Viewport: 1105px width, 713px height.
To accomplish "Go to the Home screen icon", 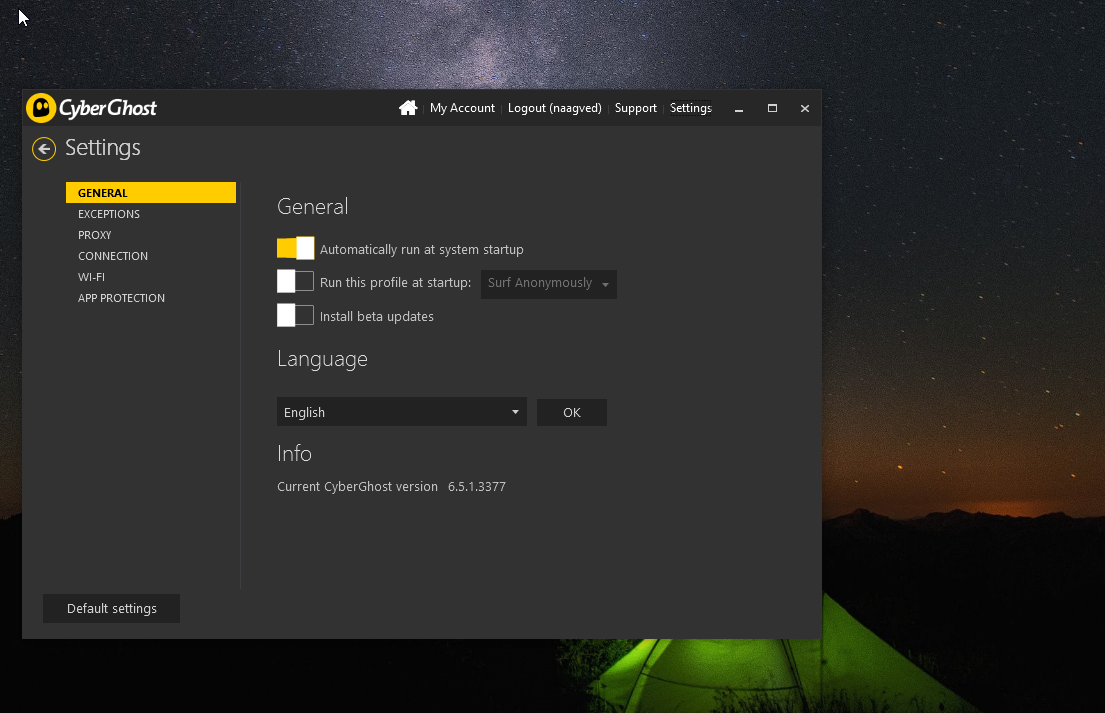I will [x=408, y=108].
